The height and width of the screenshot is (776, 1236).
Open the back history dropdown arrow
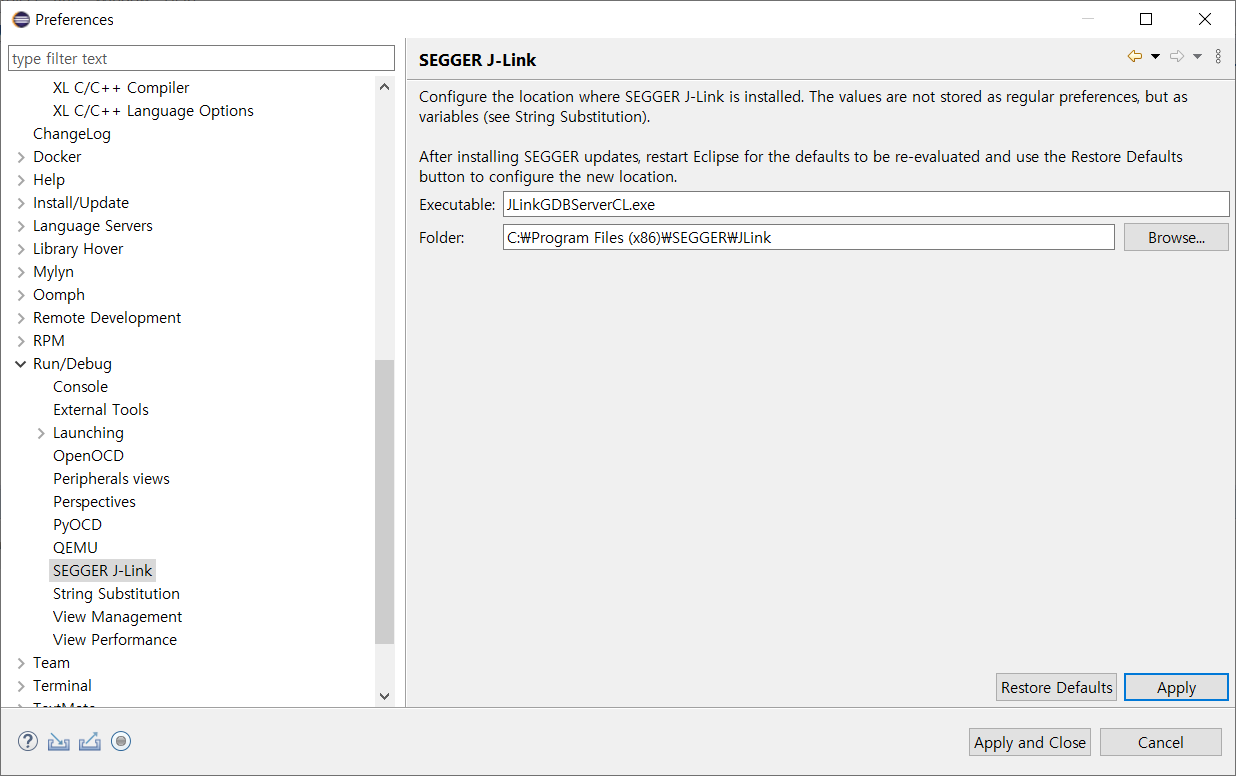[x=1155, y=56]
